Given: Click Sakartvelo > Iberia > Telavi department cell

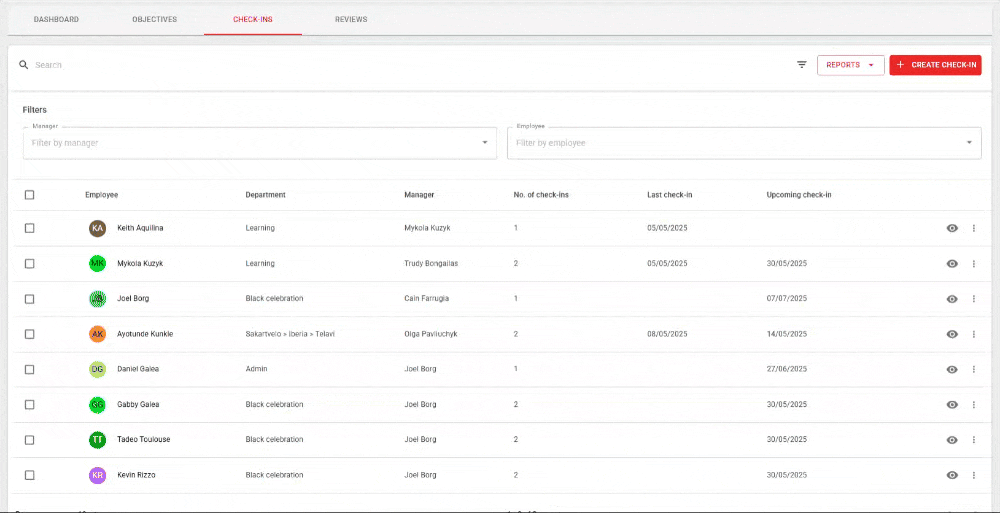Looking at the screenshot, I should tap(290, 334).
